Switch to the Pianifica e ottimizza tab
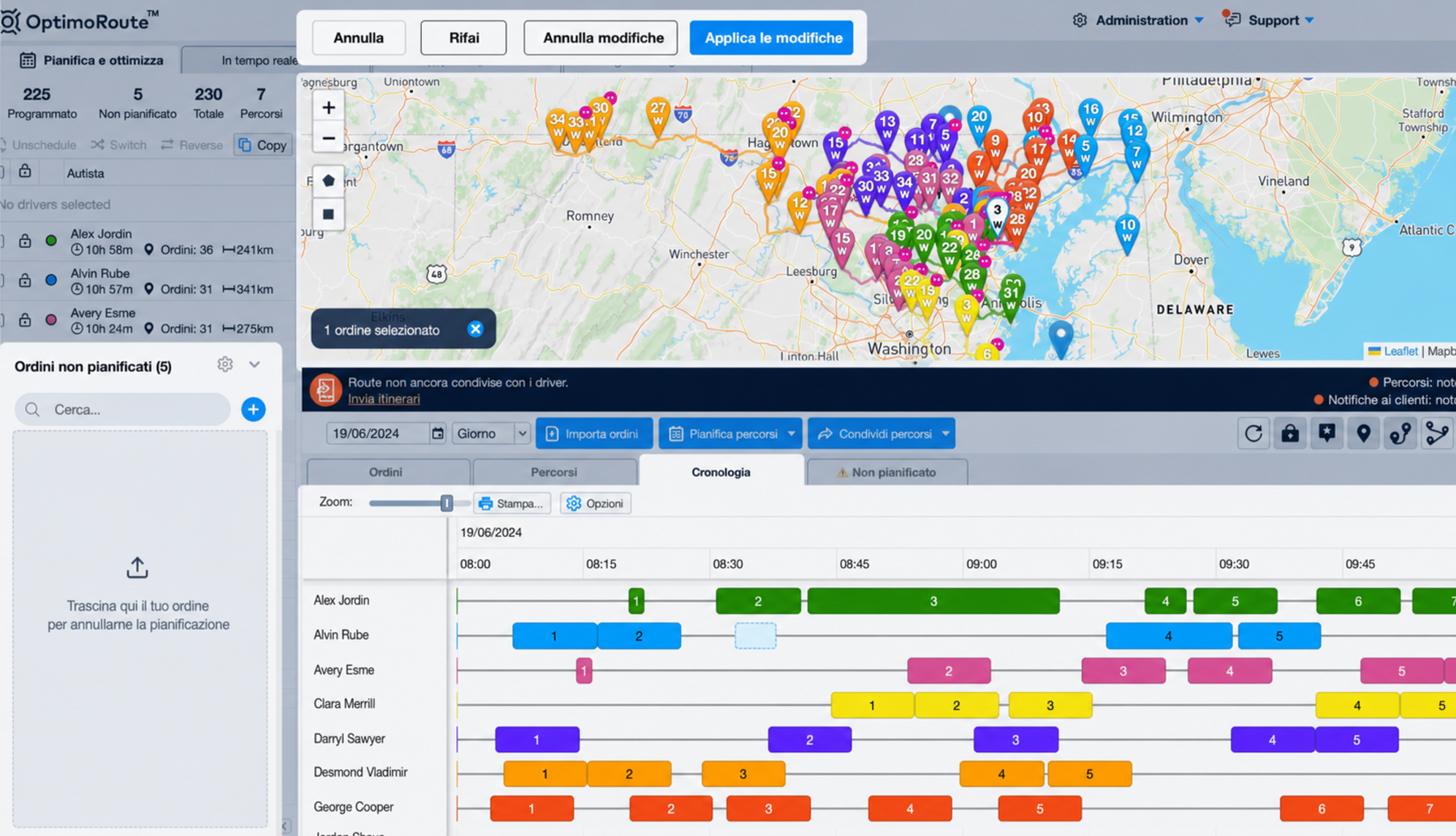Viewport: 1456px width, 836px height. click(x=91, y=60)
